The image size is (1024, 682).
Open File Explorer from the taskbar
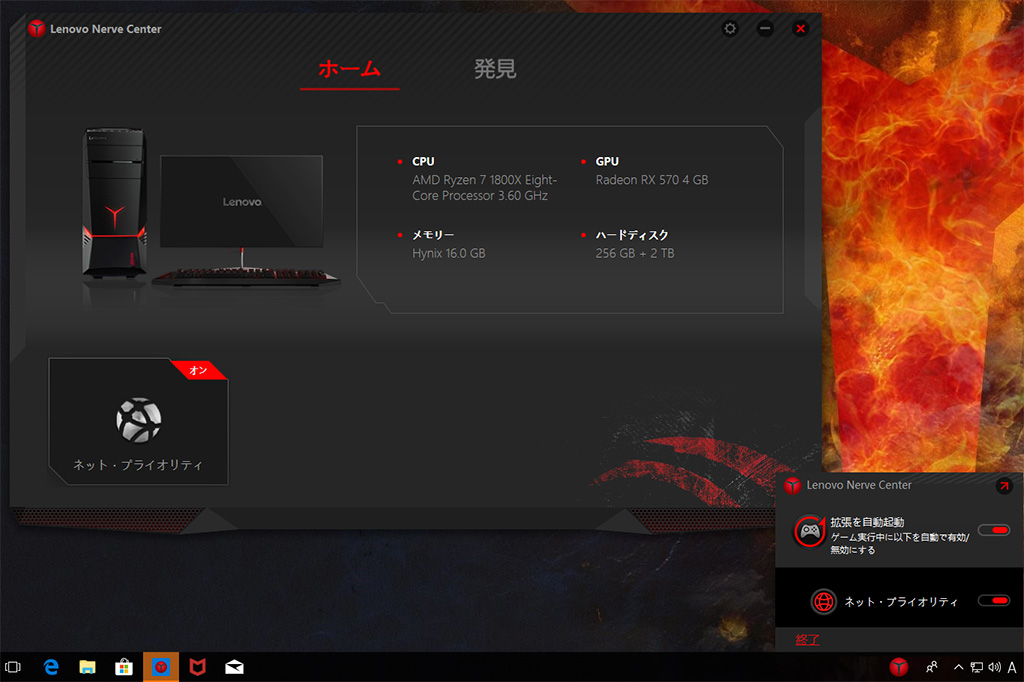pos(87,666)
